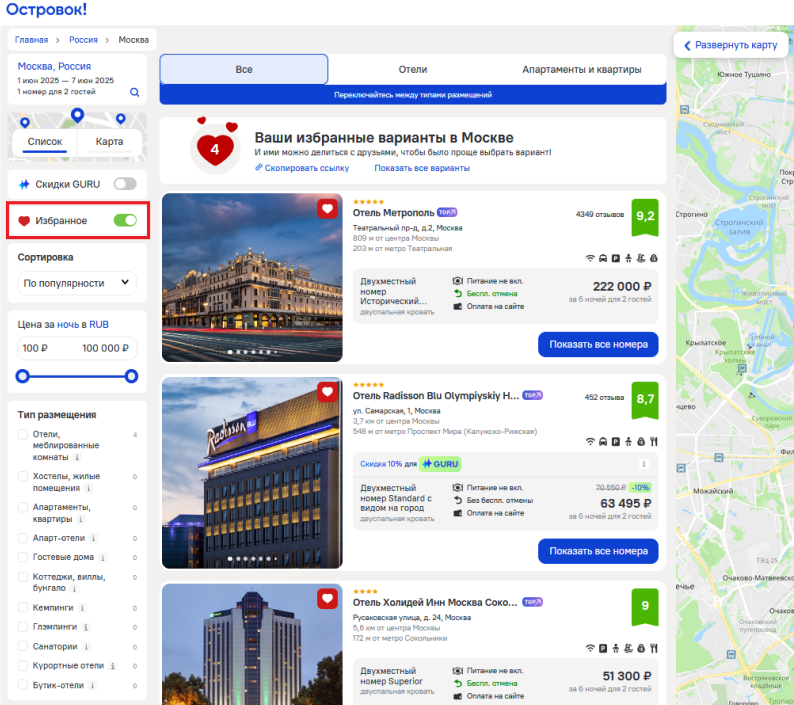The height and width of the screenshot is (705, 794).
Task: Check Коттеджи, виллы, бунгало checkbox
Action: pyautogui.click(x=23, y=577)
